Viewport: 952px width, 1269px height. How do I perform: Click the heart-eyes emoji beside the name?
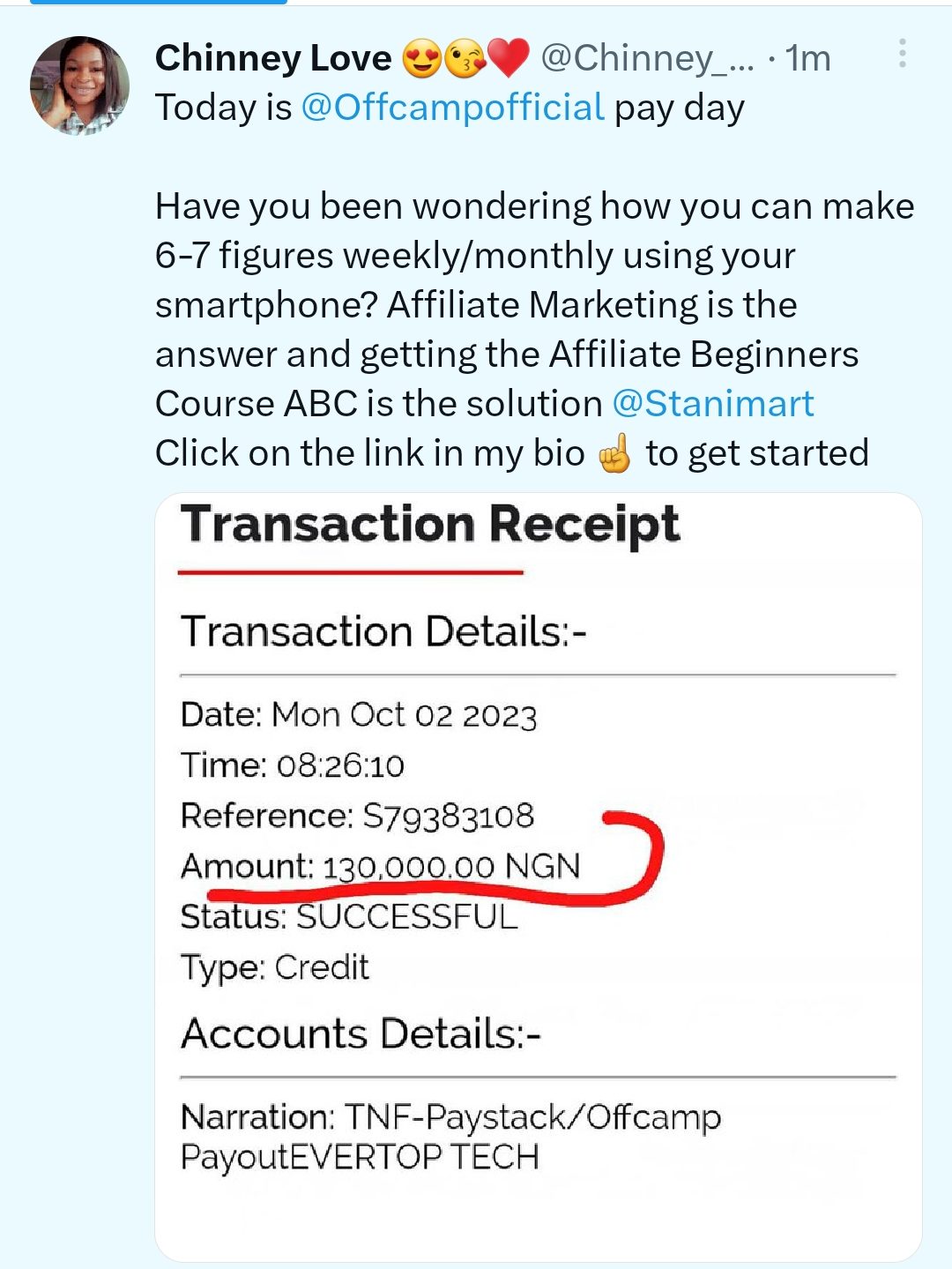[x=421, y=58]
